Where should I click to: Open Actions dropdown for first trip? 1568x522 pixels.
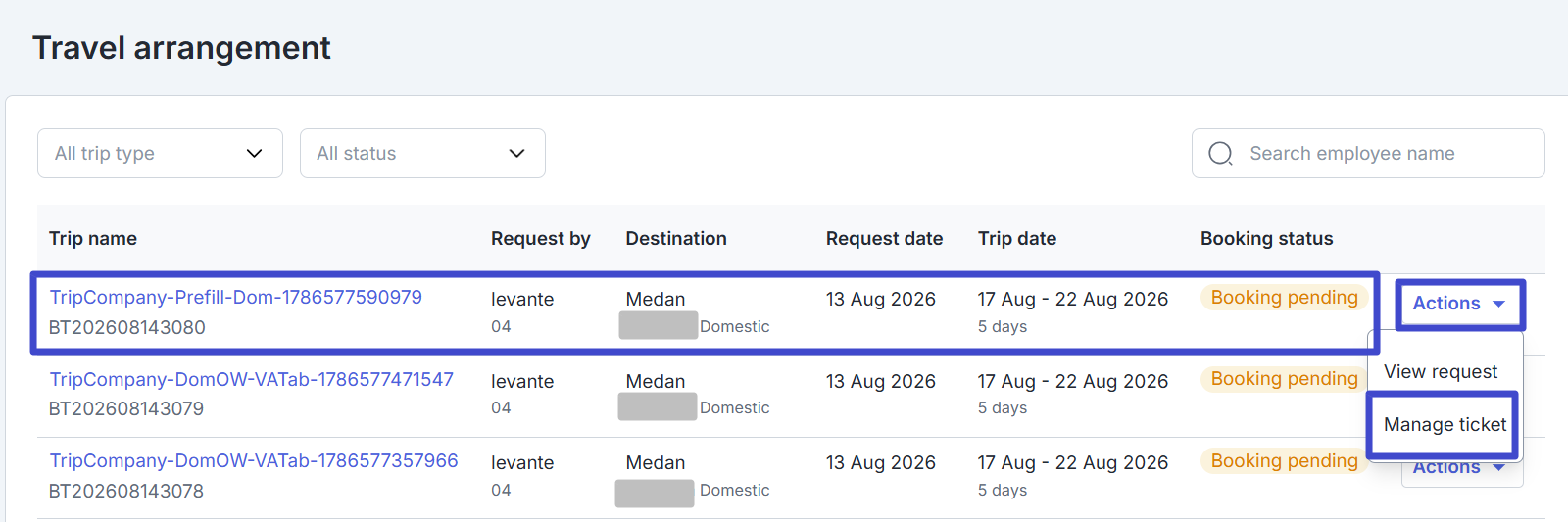[1459, 304]
